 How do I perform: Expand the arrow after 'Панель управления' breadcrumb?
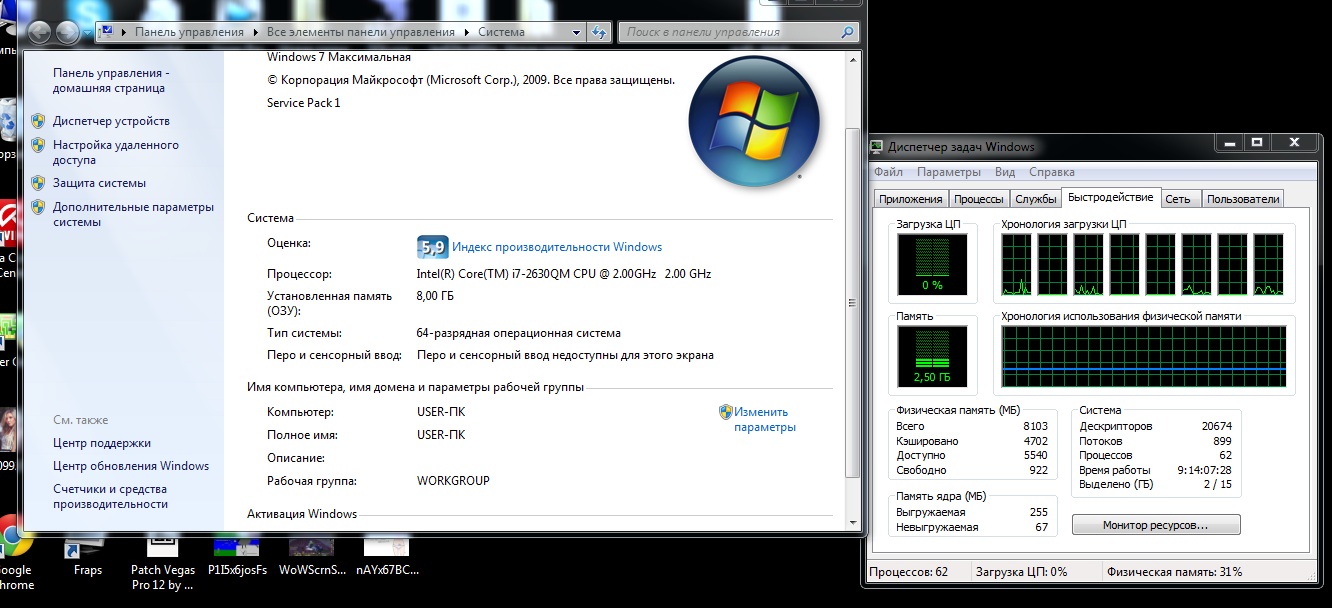[255, 32]
